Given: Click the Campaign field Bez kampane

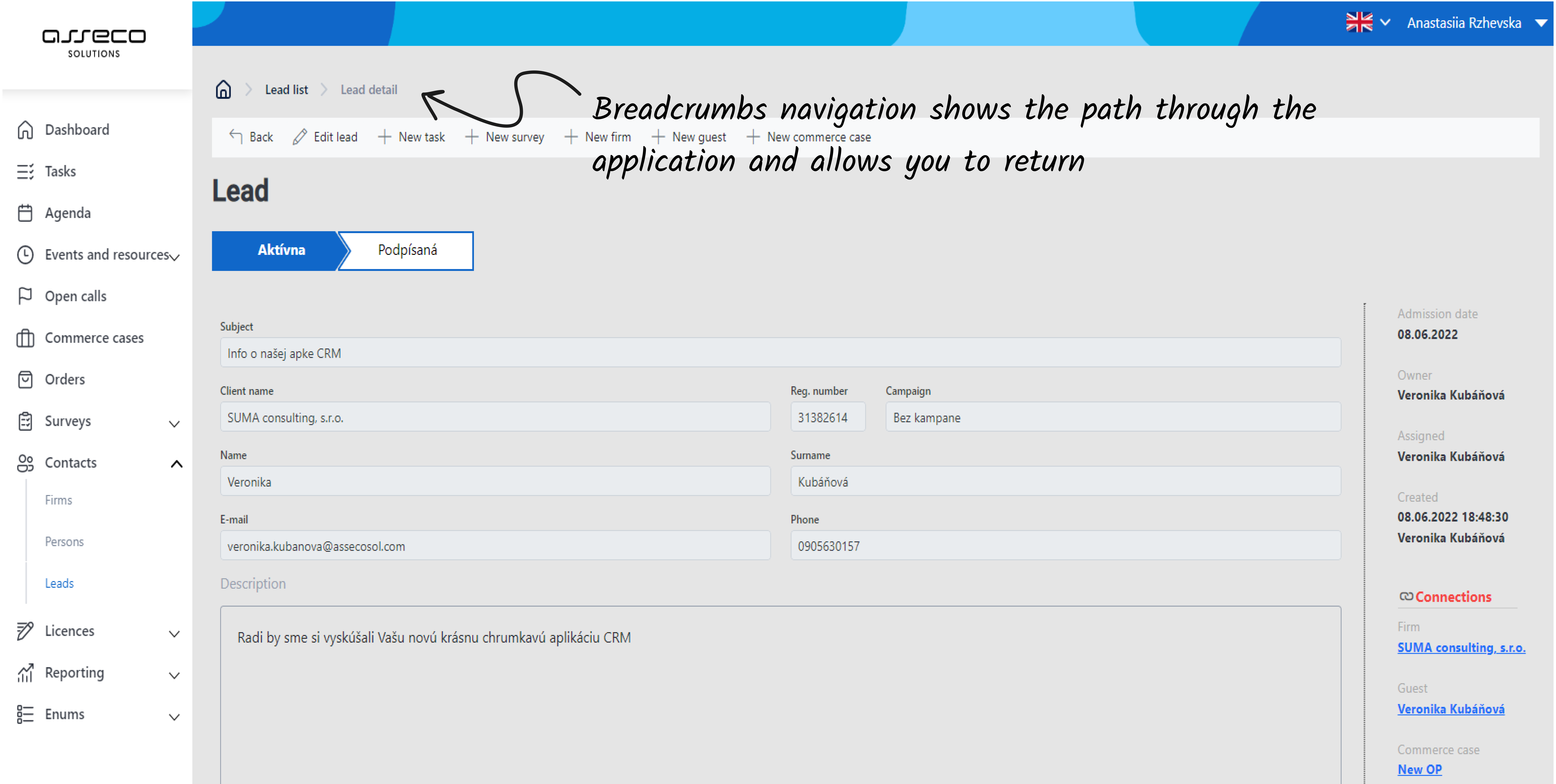Looking at the screenshot, I should [x=1113, y=417].
